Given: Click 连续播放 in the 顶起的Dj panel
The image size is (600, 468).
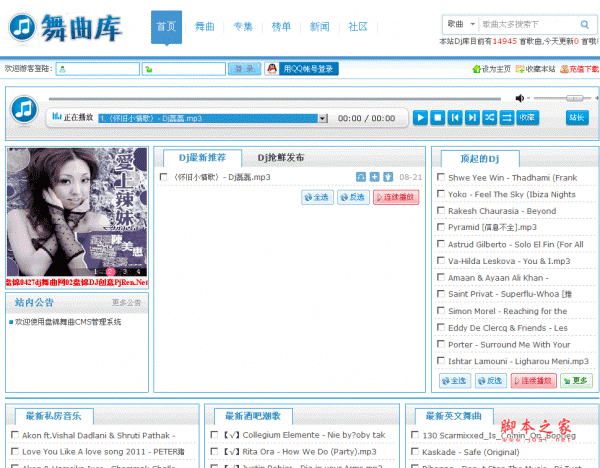Looking at the screenshot, I should pyautogui.click(x=534, y=381).
